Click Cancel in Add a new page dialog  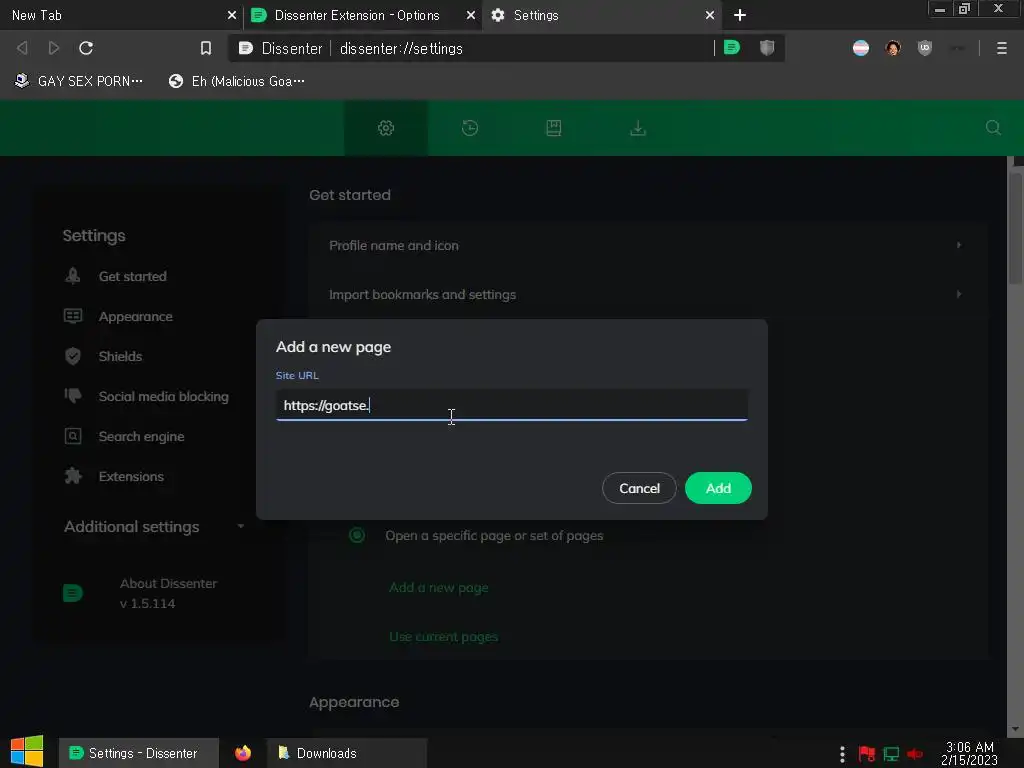(x=639, y=488)
